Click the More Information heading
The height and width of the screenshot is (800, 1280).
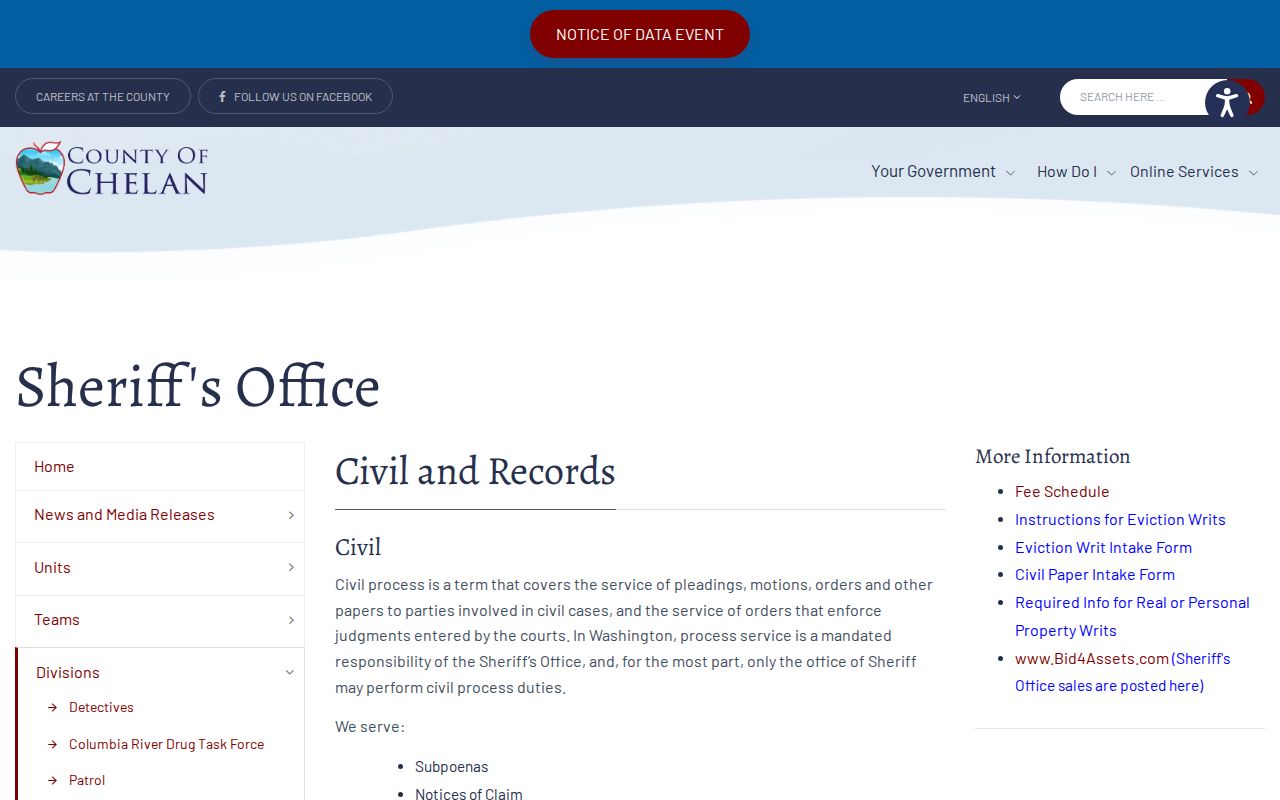[1053, 456]
